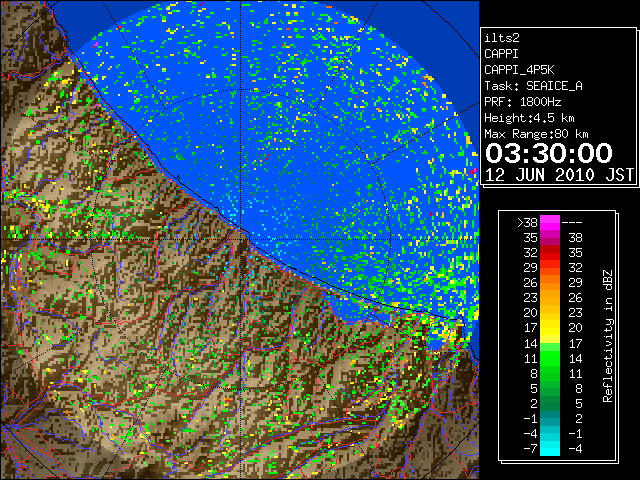640x480 pixels.
Task: Click the '>38' legend label
Action: pyautogui.click(x=527, y=223)
